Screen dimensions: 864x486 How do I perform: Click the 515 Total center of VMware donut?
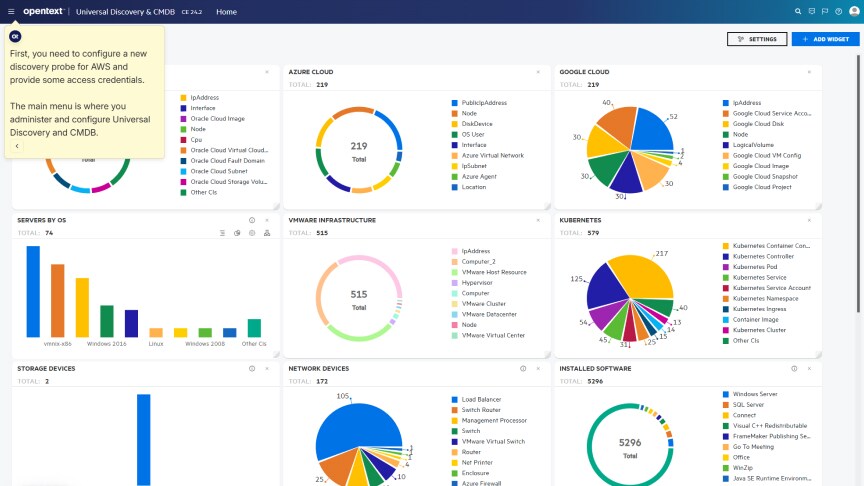[x=359, y=300]
